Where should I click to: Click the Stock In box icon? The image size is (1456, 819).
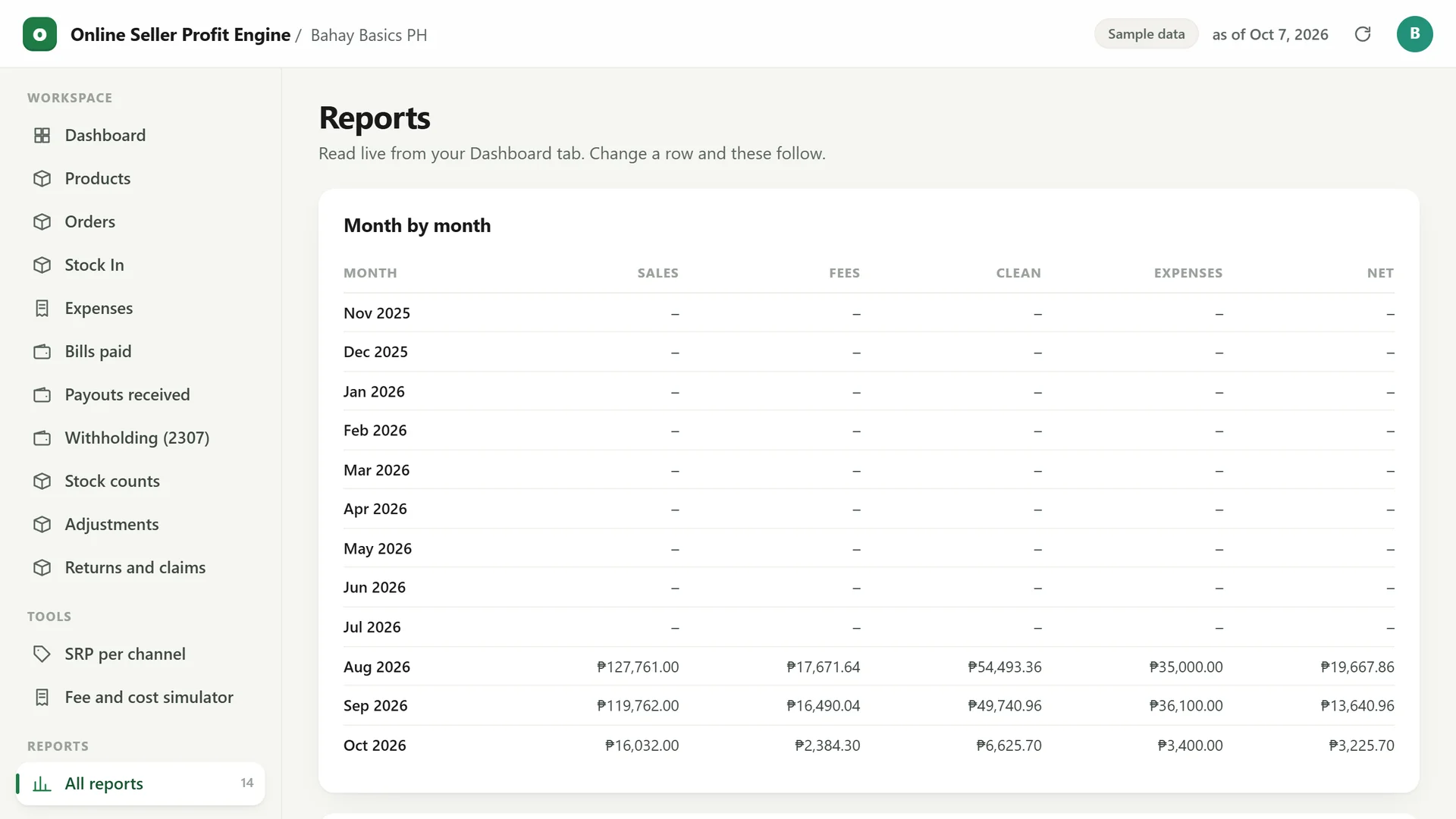point(42,265)
